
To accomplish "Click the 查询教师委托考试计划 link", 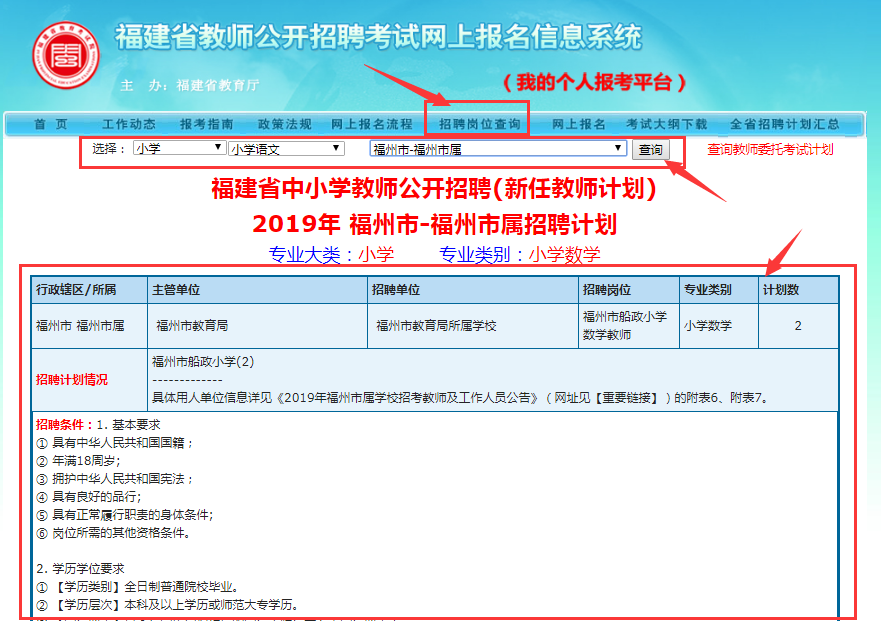I will click(770, 150).
